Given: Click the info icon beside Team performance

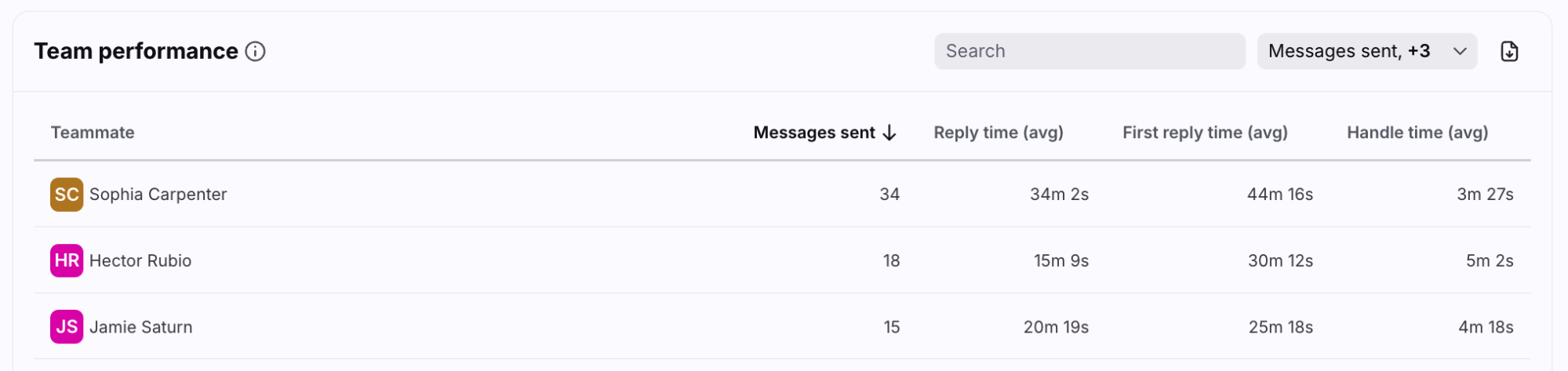Looking at the screenshot, I should pyautogui.click(x=256, y=52).
